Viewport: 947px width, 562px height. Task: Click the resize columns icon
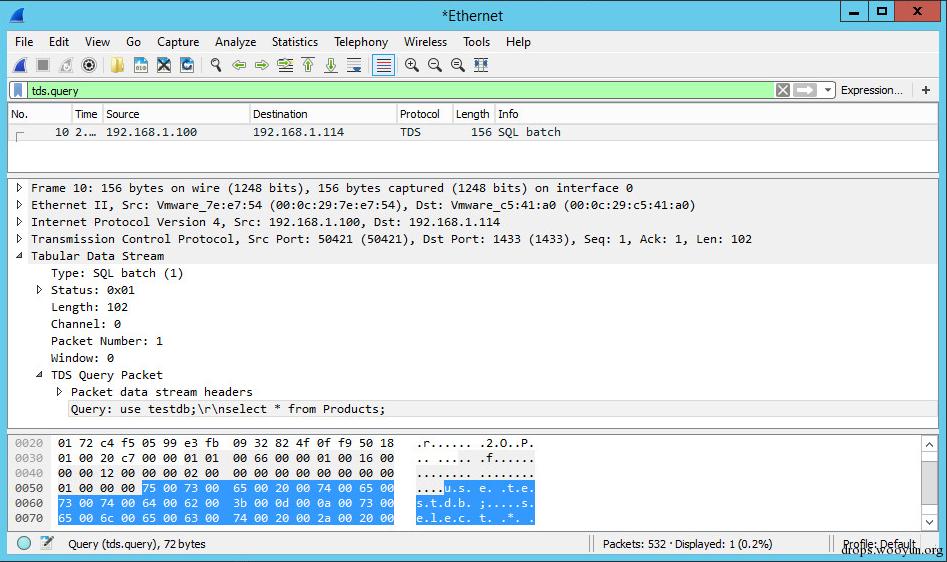coord(481,65)
